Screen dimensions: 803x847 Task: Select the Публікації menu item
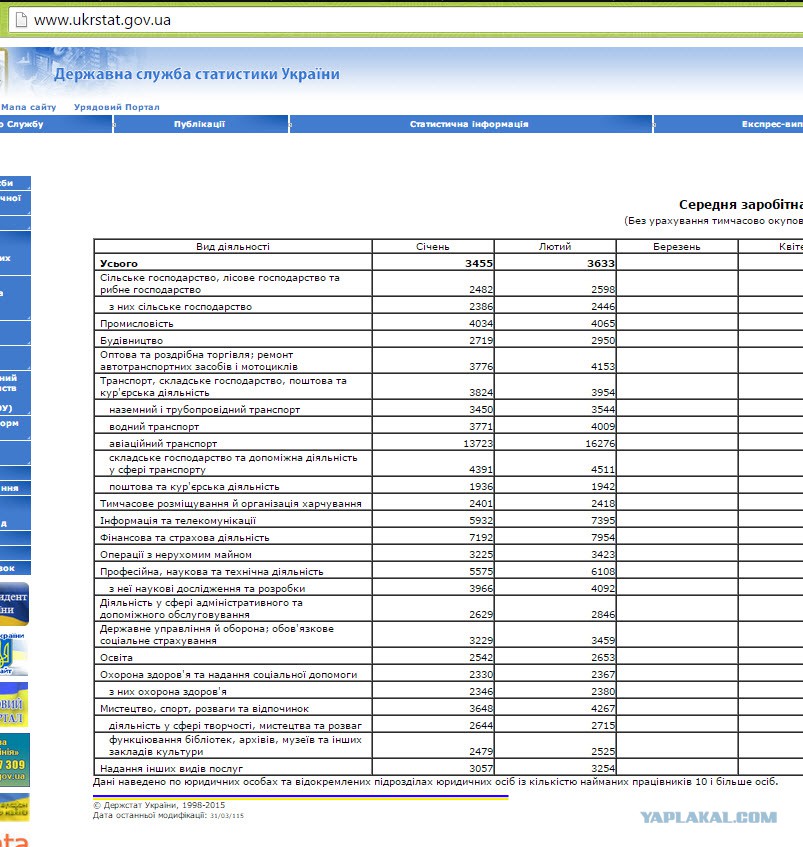pos(200,124)
